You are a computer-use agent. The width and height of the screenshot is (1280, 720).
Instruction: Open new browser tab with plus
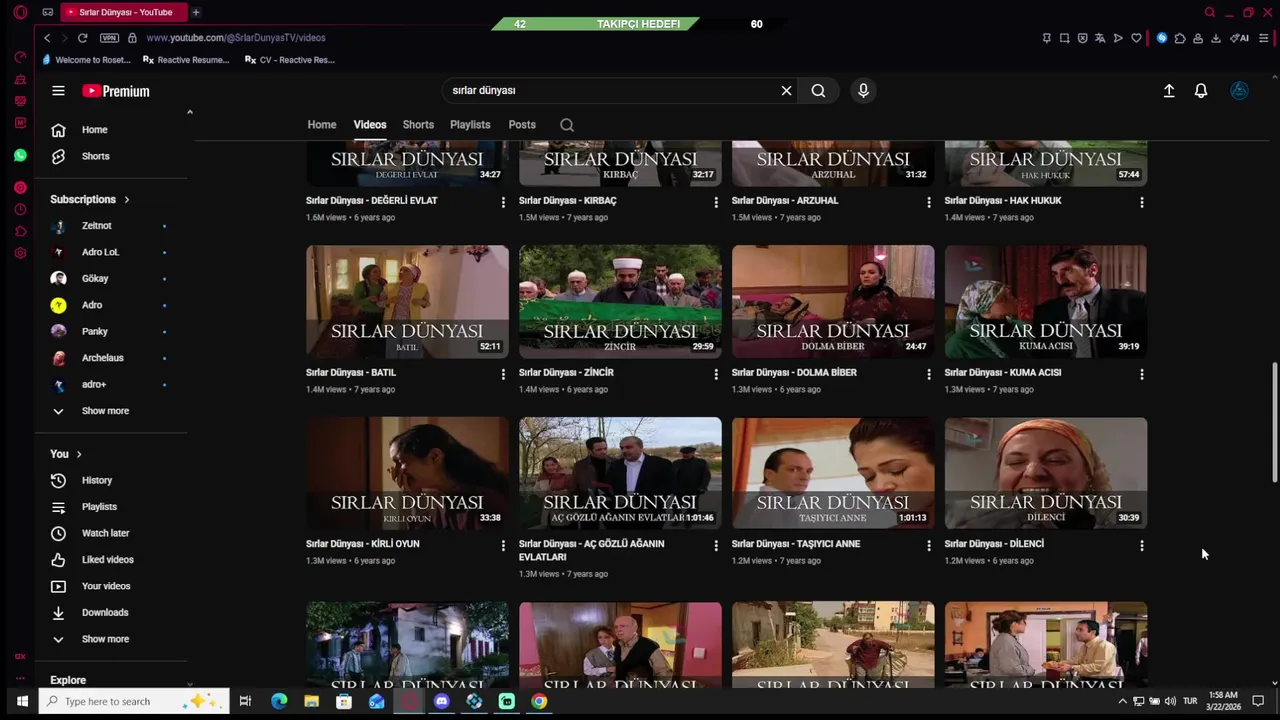coord(196,12)
